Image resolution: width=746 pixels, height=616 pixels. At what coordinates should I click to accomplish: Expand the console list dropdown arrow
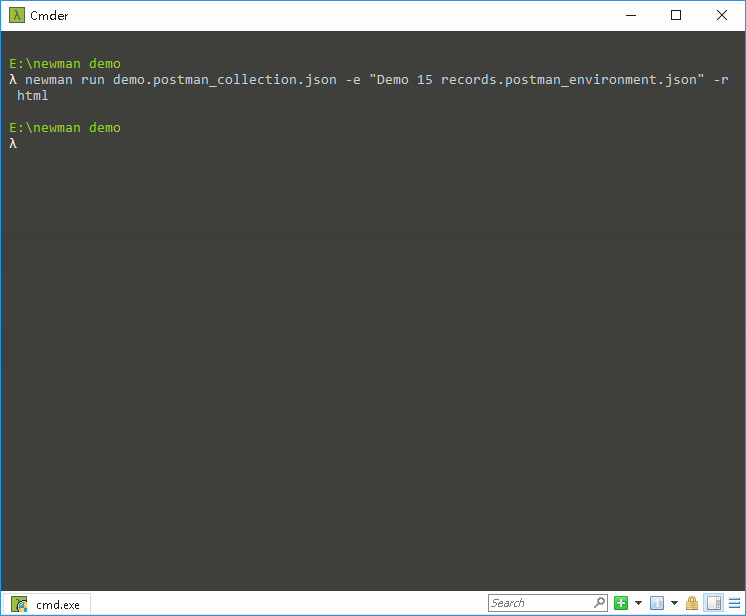(x=675, y=603)
